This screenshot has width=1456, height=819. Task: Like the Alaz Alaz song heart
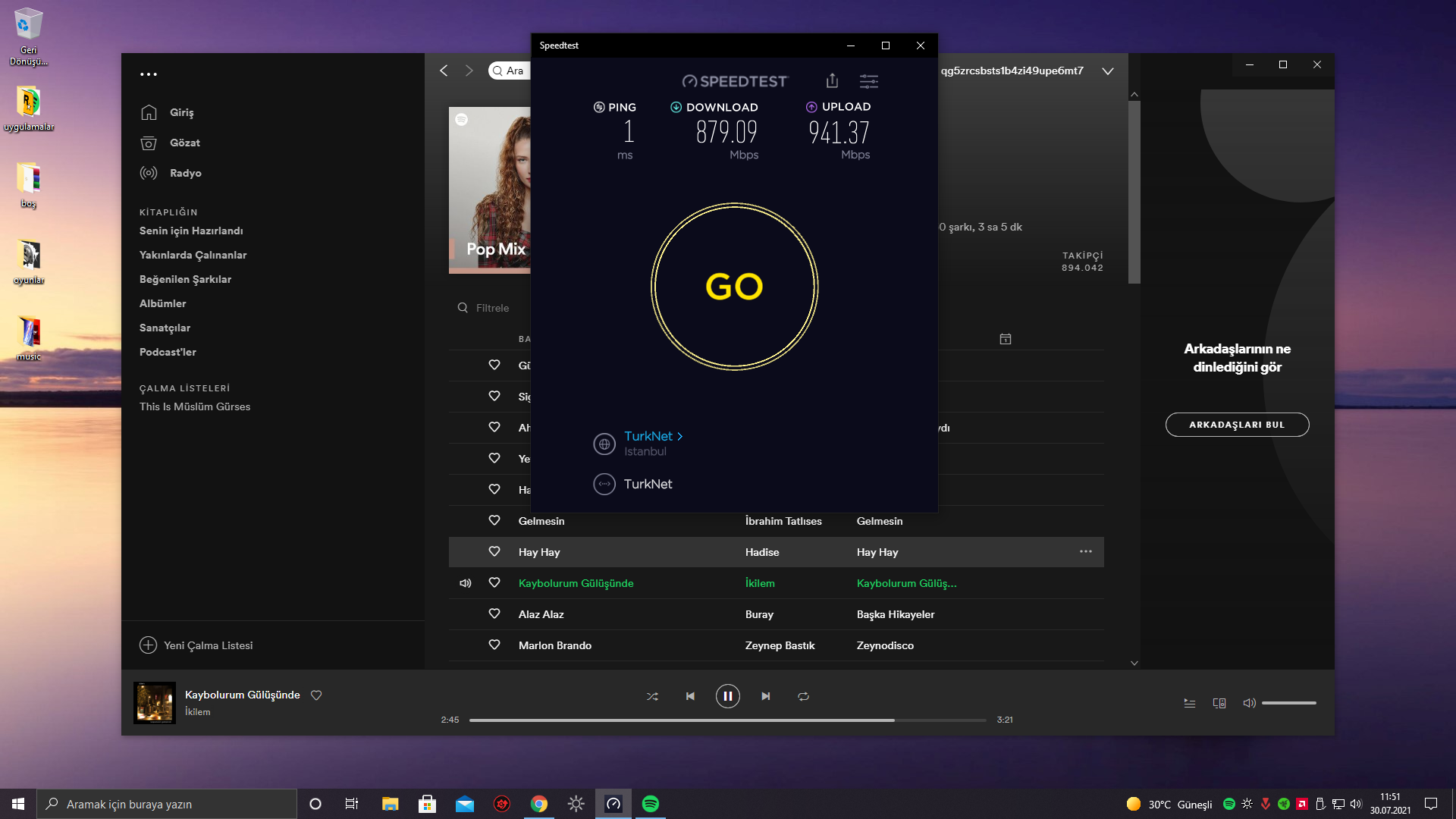tap(494, 613)
